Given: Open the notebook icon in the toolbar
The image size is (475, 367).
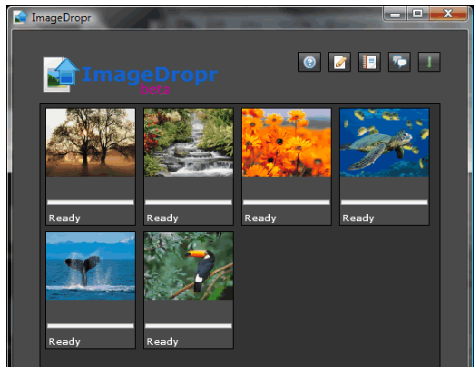Looking at the screenshot, I should click(369, 62).
